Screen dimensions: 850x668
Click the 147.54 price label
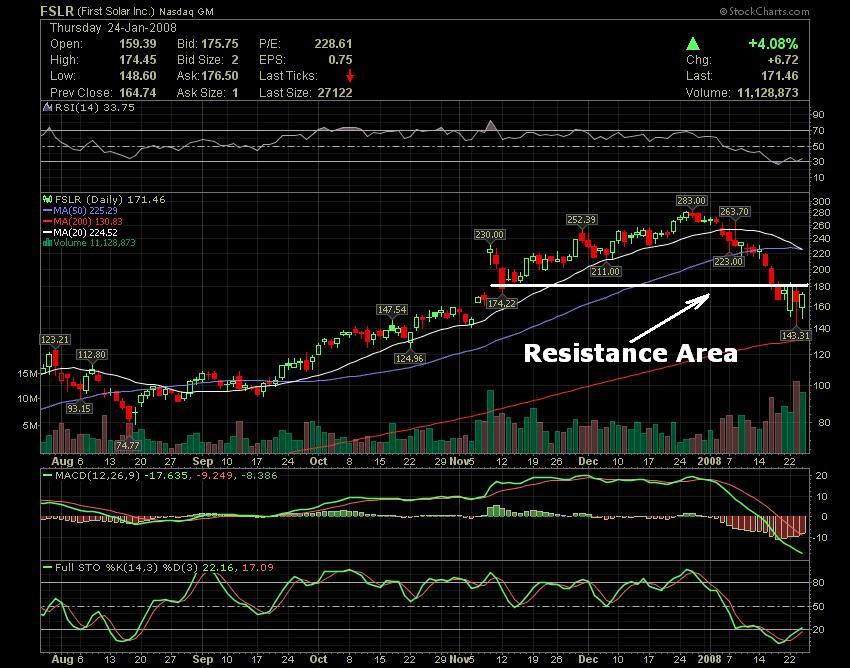(392, 310)
